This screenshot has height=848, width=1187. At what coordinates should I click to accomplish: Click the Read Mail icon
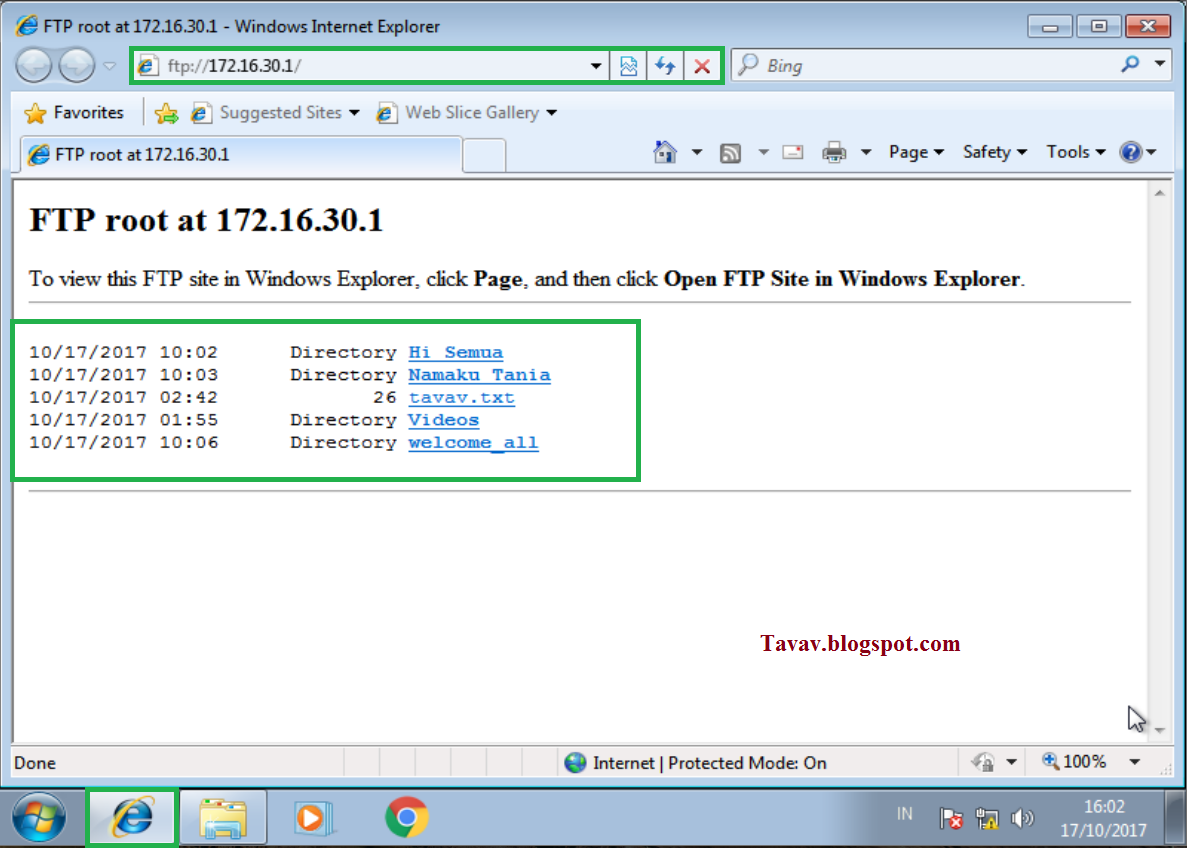[x=793, y=152]
